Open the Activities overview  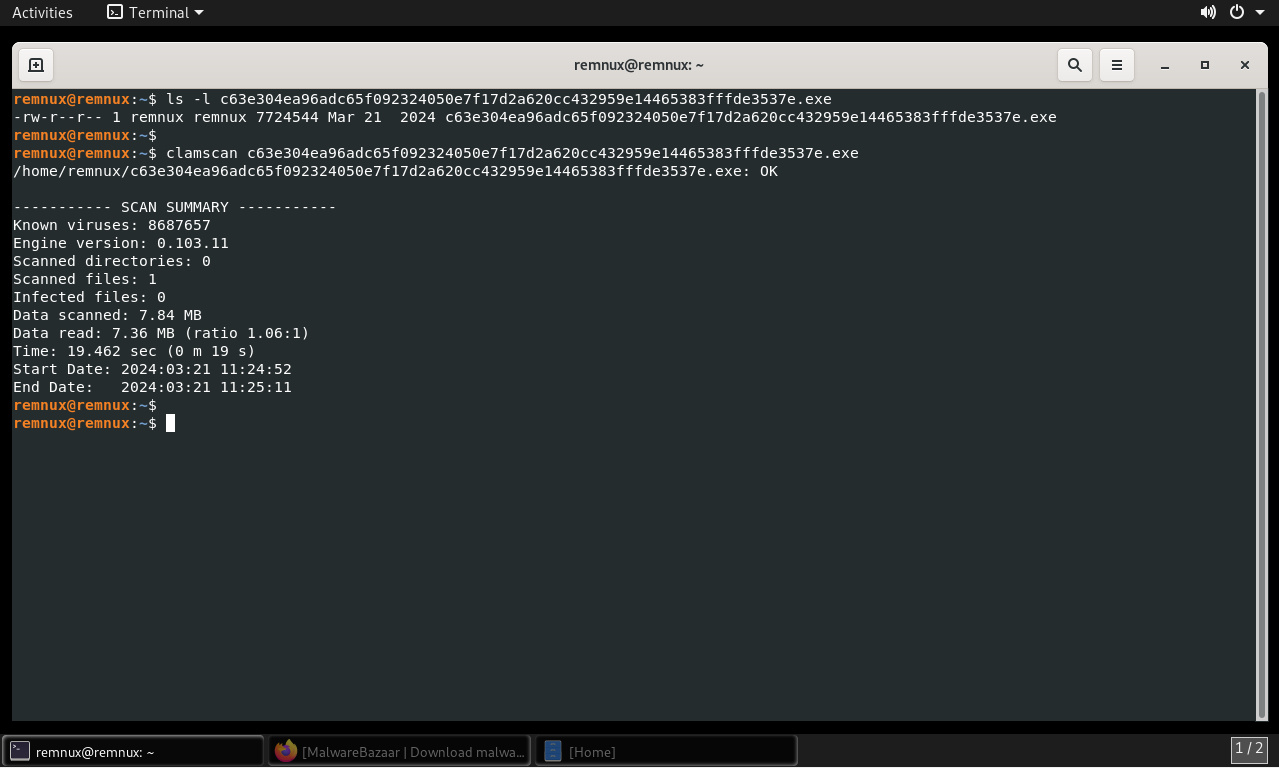(x=42, y=12)
